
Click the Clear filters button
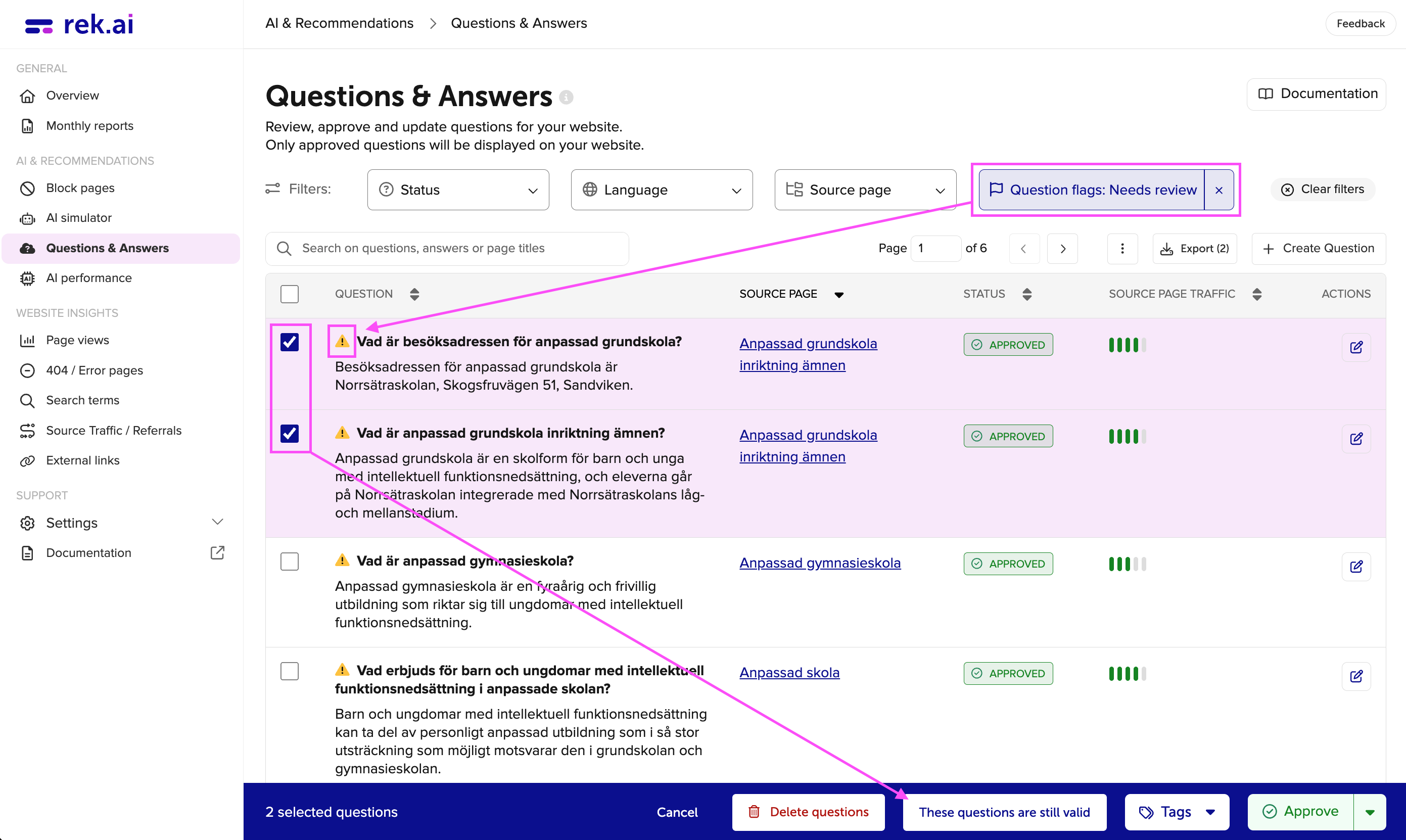click(x=1322, y=189)
